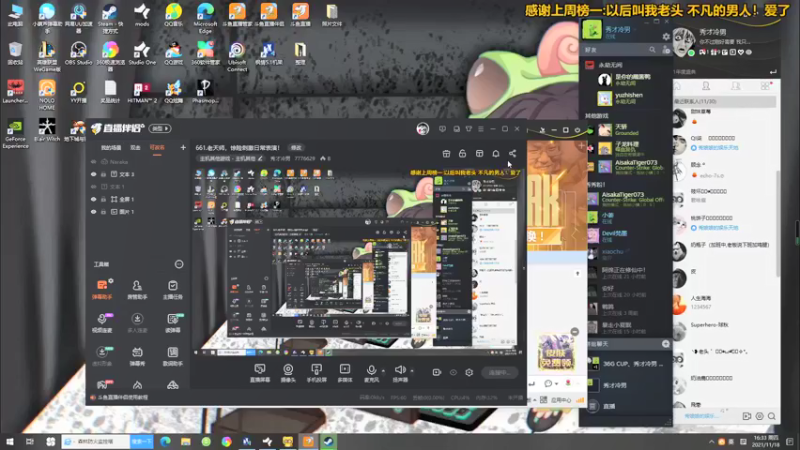Expand group chat section plus button in Steam

665,344
